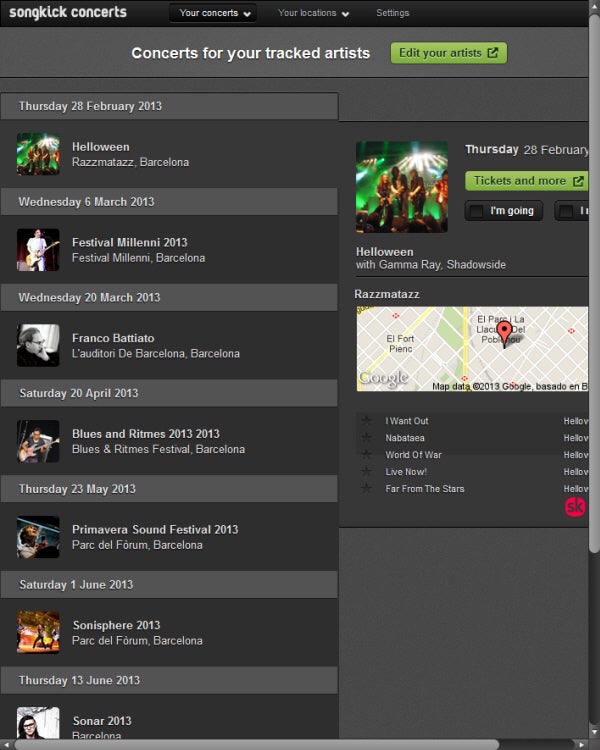The height and width of the screenshot is (750, 600).
Task: Click the with Gamma Ray, Shadowside text
Action: point(431,265)
